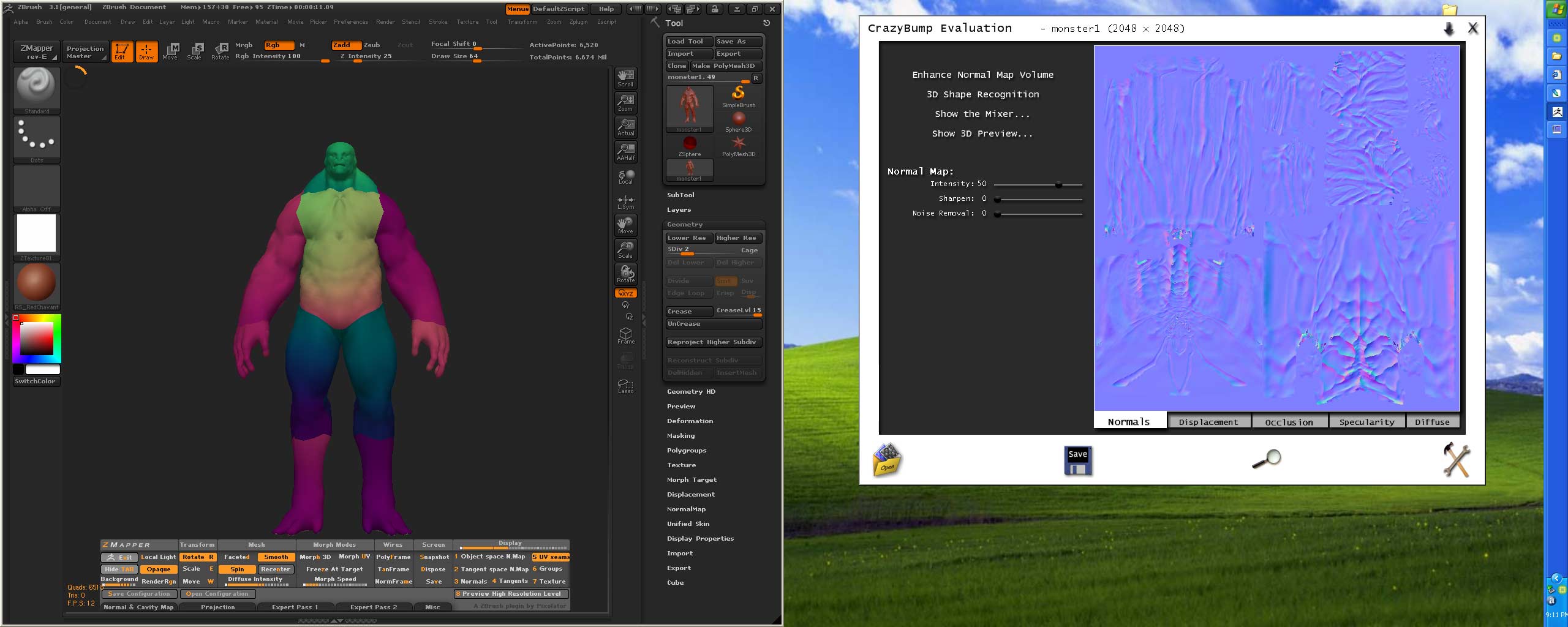Click the monster1 tool thumbnail
Image resolution: width=1568 pixels, height=627 pixels.
pos(690,108)
